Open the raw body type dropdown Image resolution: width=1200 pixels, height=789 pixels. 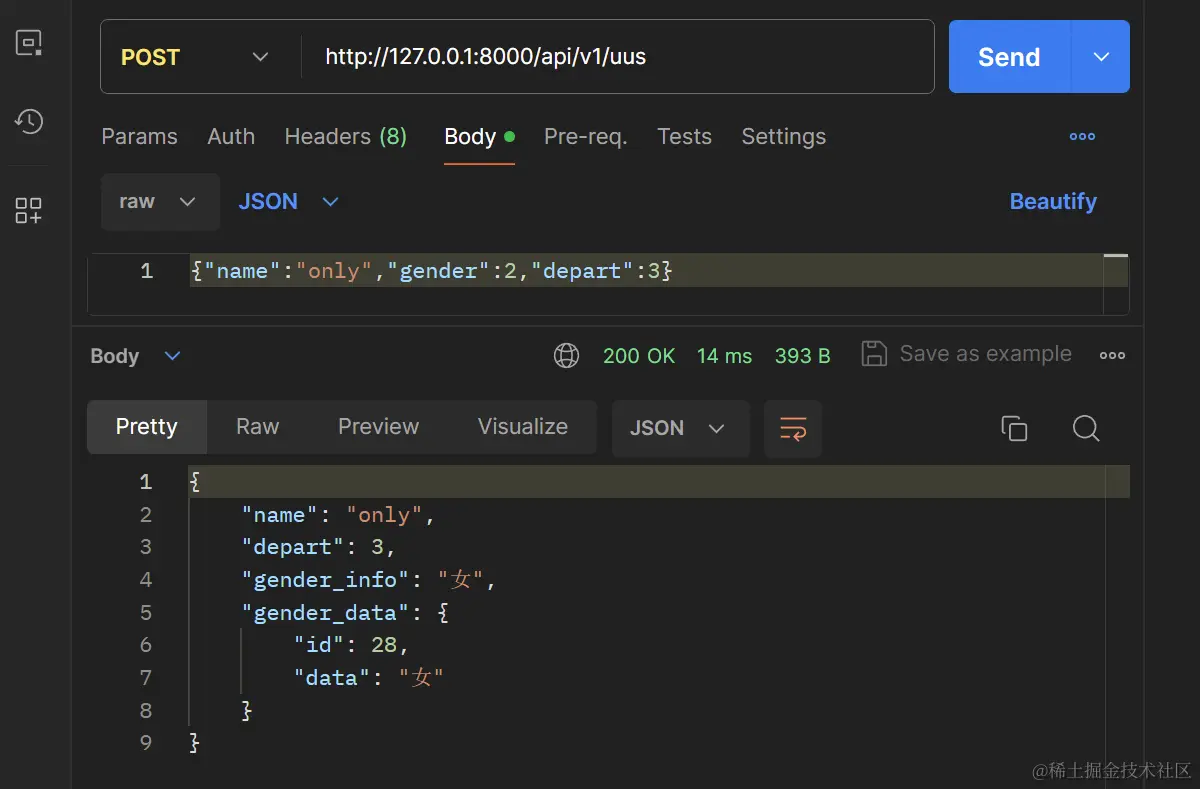[159, 202]
